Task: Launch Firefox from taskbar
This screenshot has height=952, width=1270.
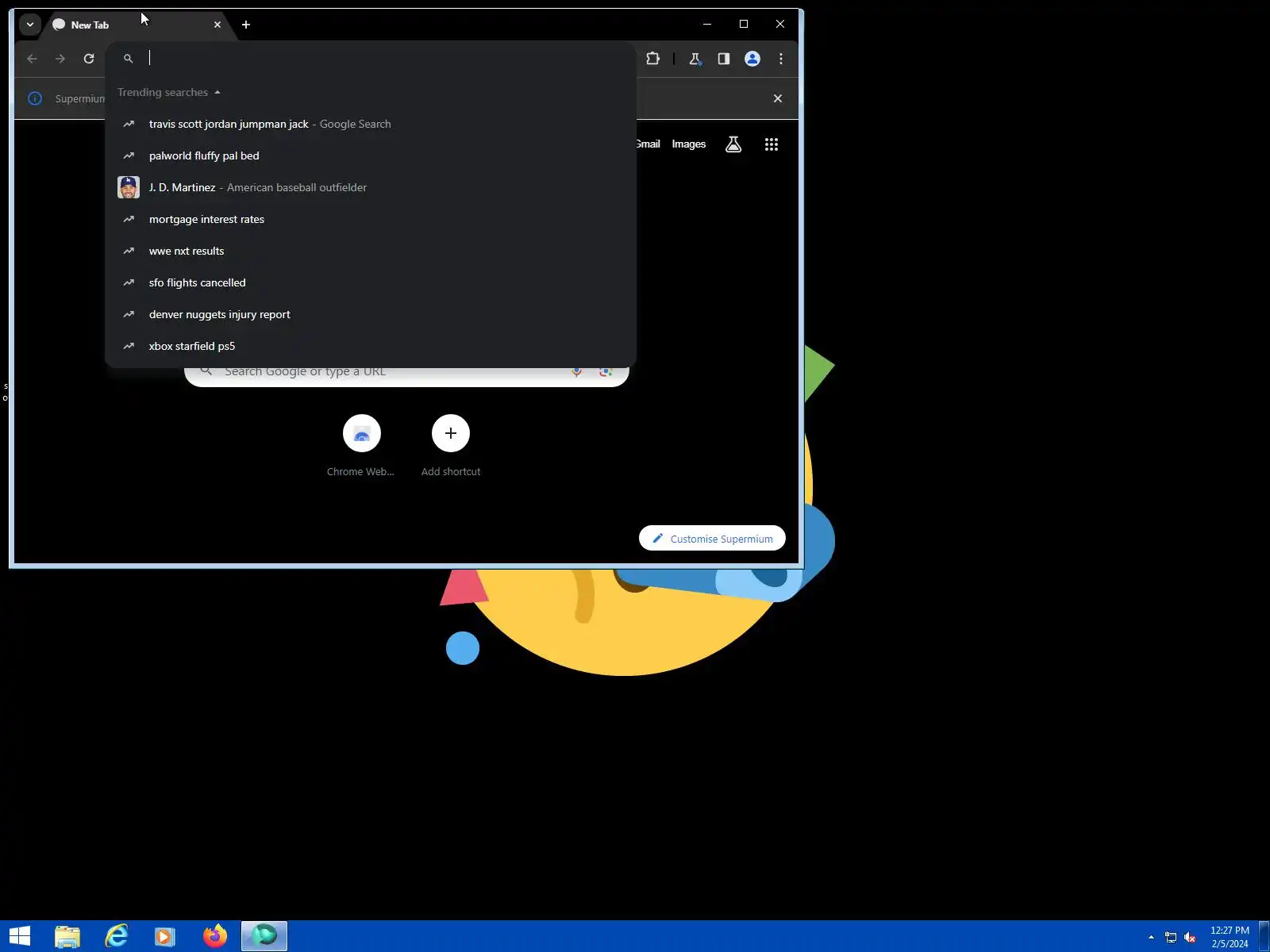Action: [x=214, y=937]
